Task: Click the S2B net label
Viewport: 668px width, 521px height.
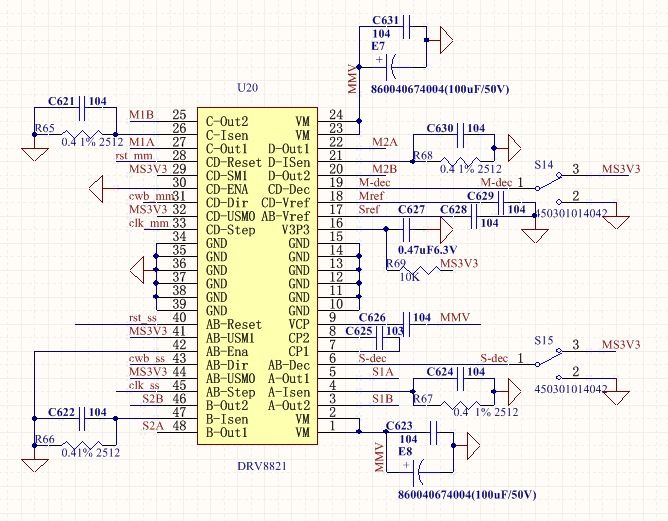Action: (153, 399)
